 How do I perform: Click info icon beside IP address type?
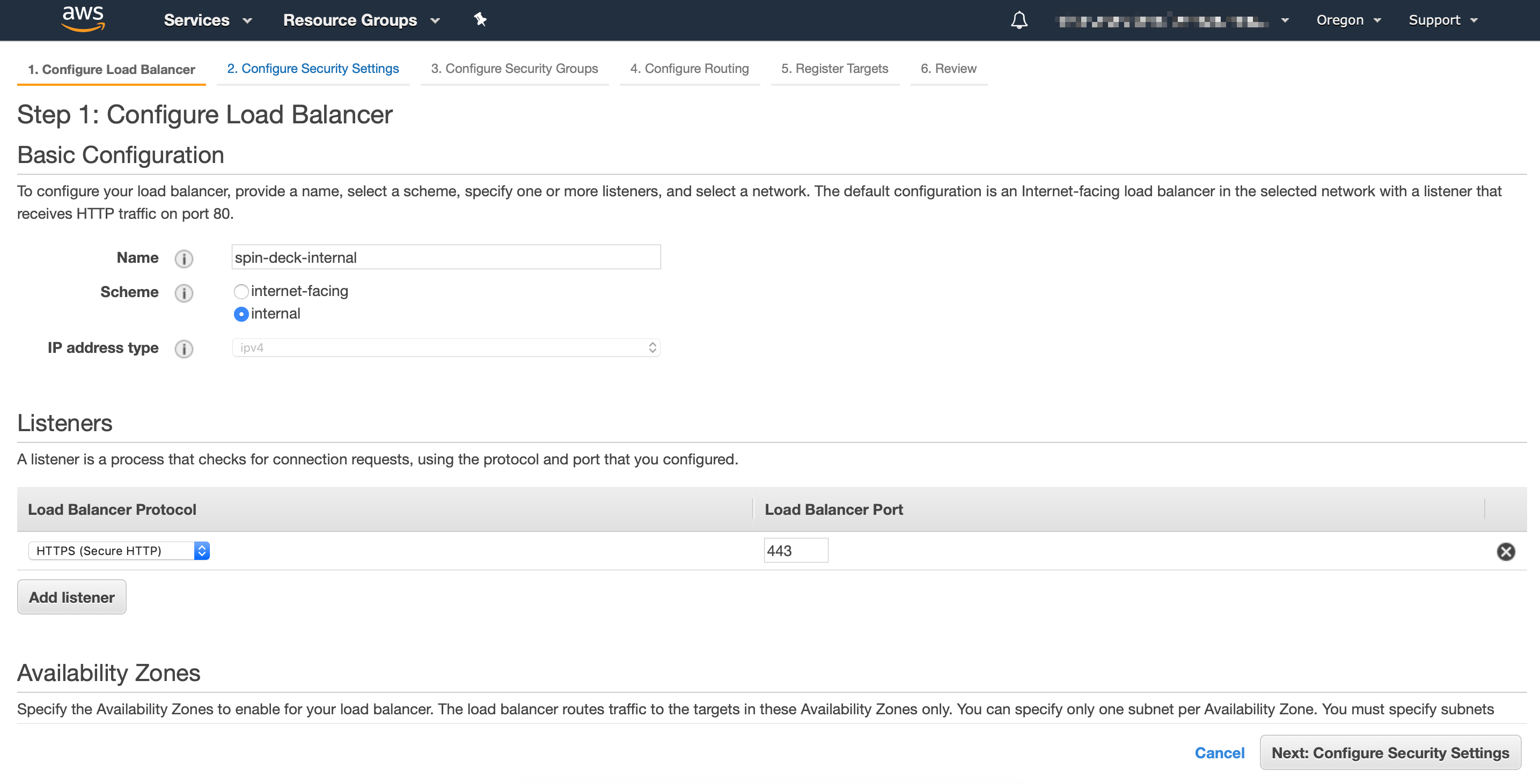tap(184, 349)
